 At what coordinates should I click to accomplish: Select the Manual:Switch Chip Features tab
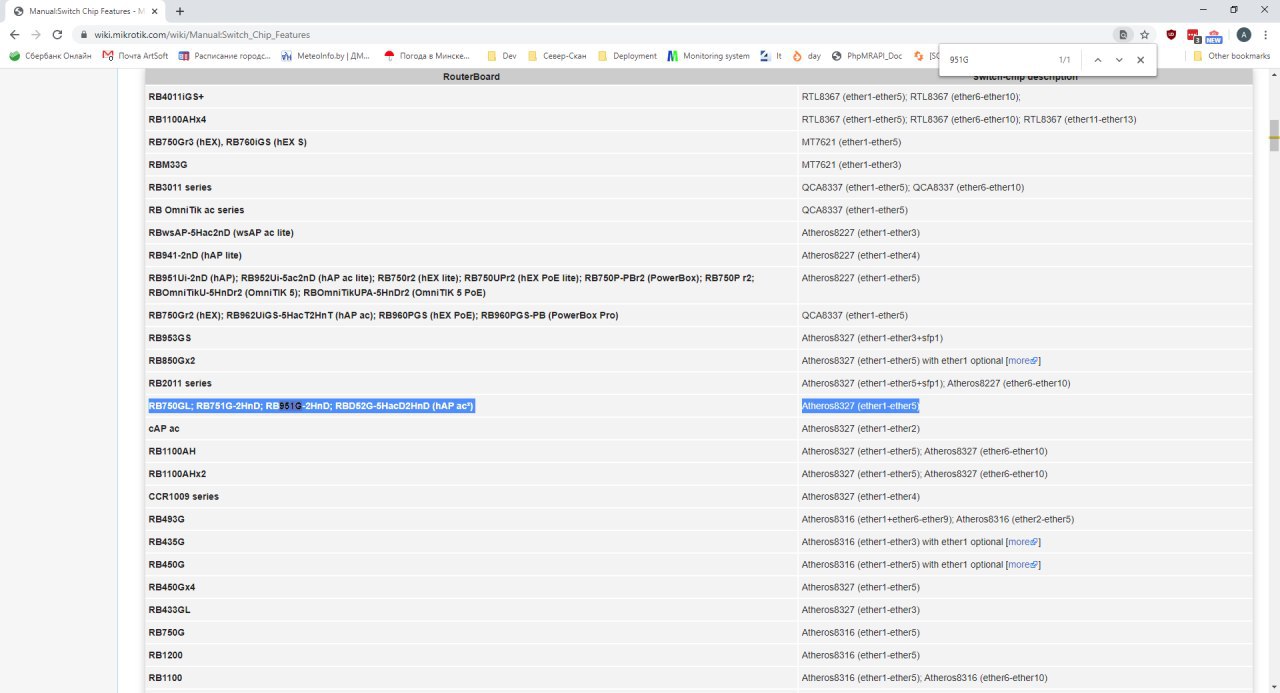84,11
